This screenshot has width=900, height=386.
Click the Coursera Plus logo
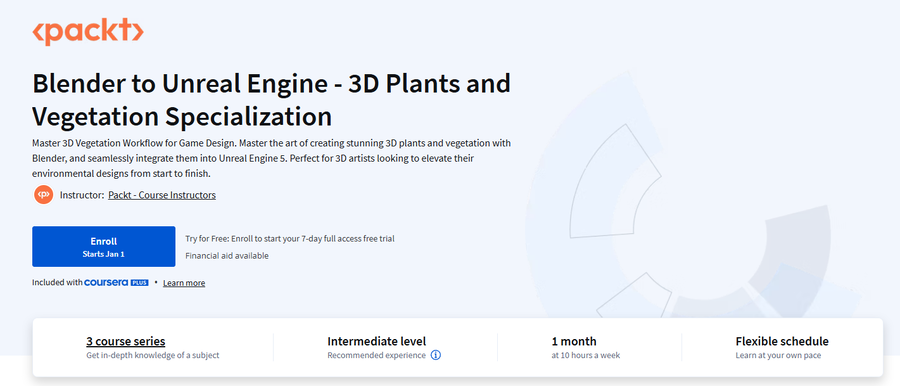(117, 283)
